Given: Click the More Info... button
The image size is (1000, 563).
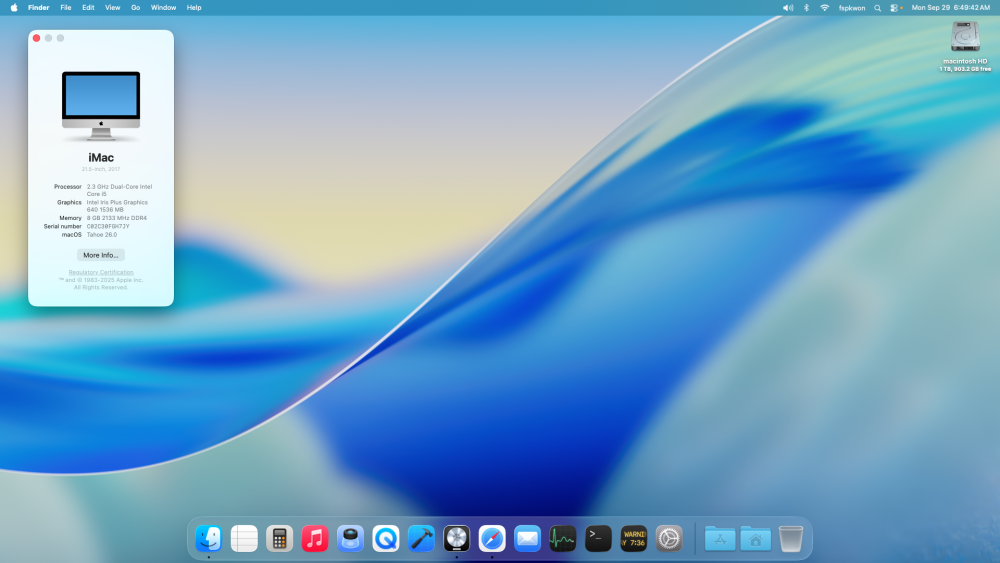Looking at the screenshot, I should coord(101,255).
